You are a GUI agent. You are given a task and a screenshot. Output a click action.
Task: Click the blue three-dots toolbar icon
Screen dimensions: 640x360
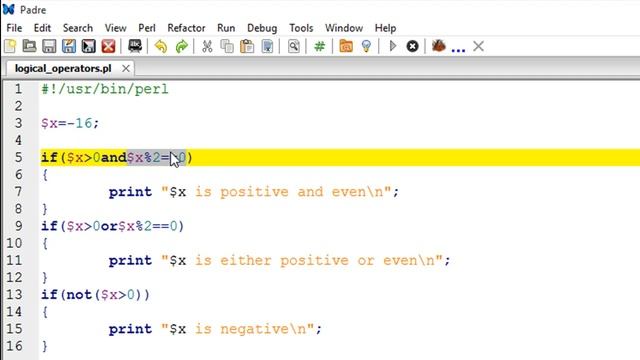[x=458, y=50]
